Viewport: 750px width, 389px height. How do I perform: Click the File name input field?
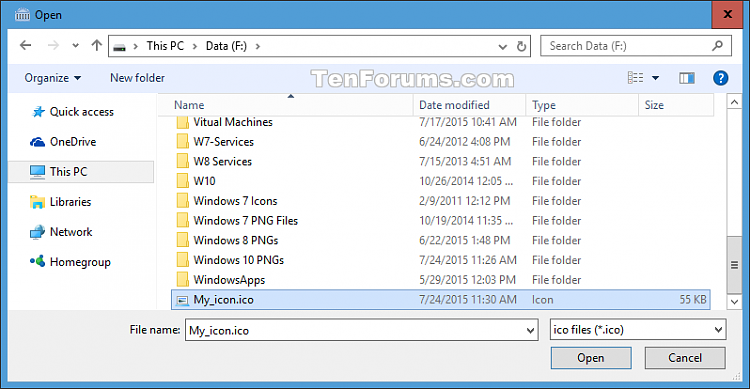[362, 330]
